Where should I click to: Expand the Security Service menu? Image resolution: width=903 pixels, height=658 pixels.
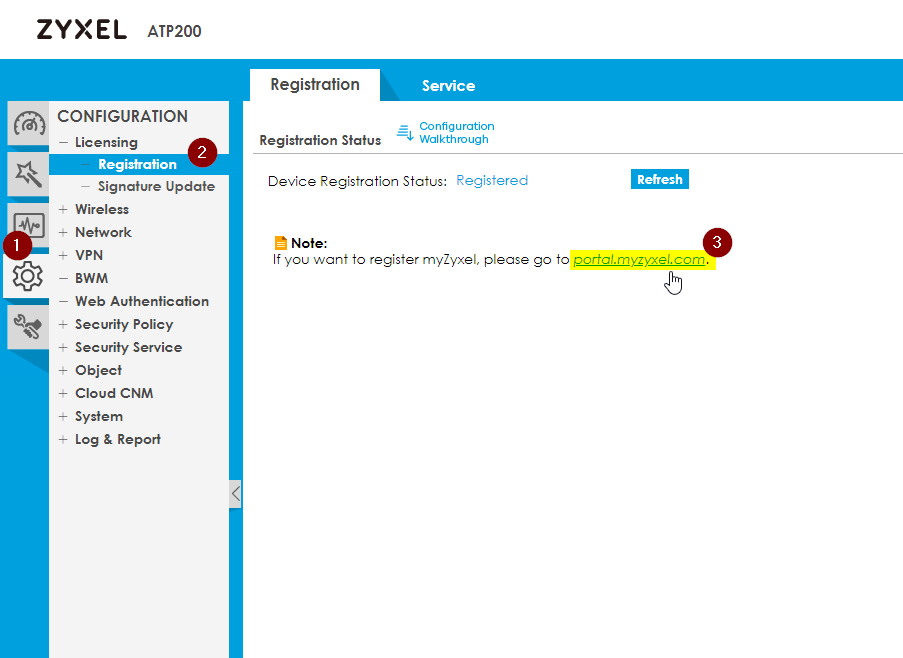pyautogui.click(x=63, y=348)
